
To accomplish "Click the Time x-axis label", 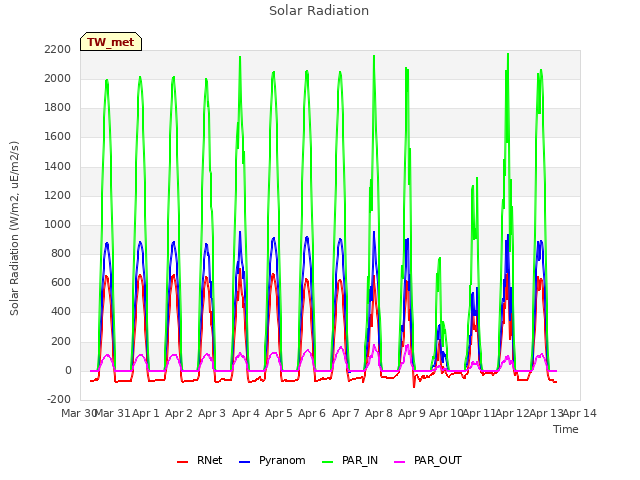I will [x=566, y=429].
